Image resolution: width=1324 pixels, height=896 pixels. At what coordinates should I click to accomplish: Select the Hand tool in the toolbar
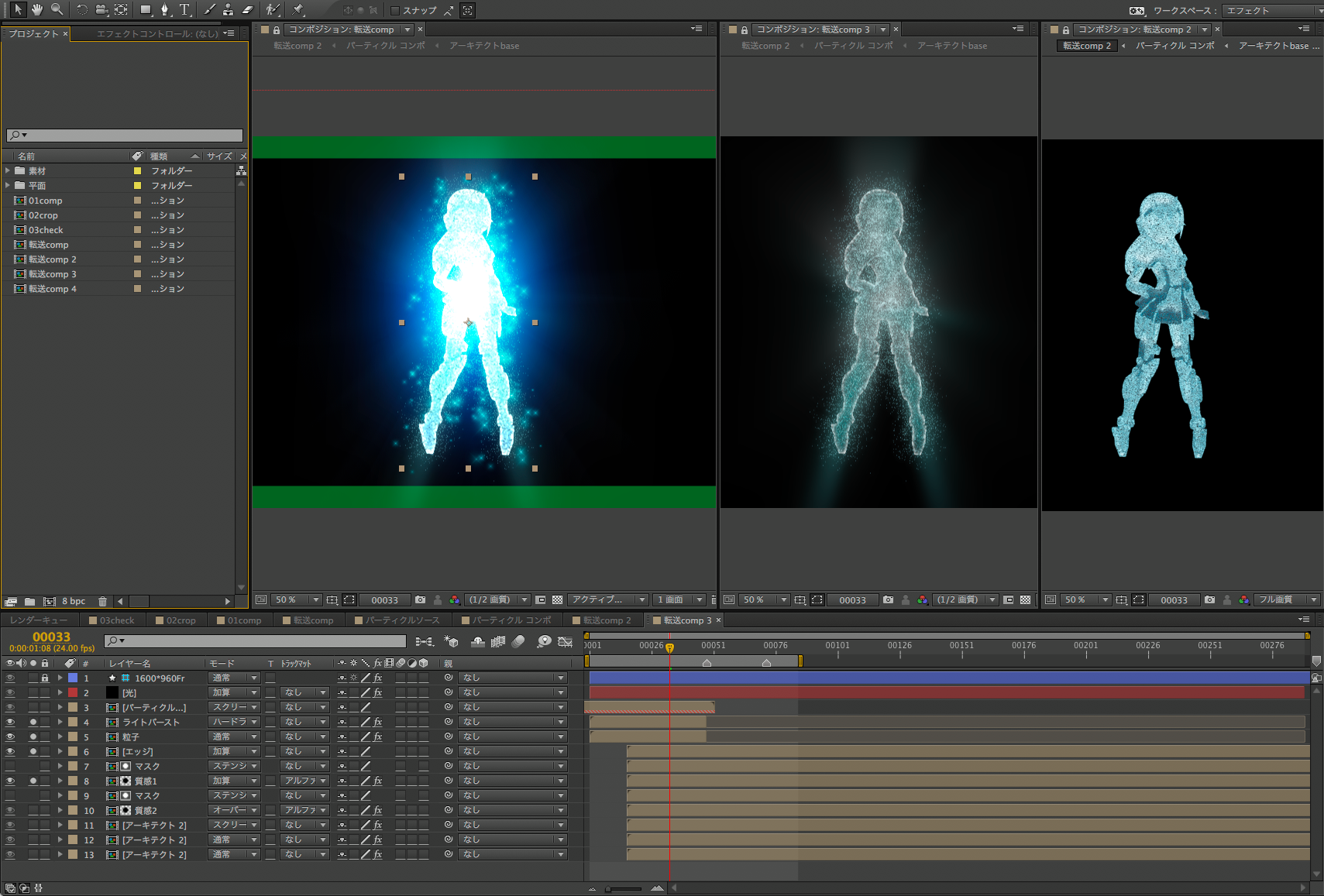(36, 9)
